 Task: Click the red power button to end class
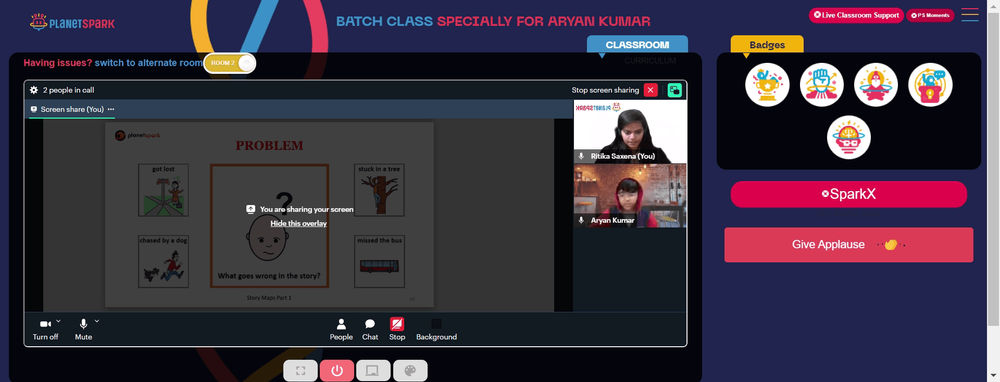click(x=337, y=371)
